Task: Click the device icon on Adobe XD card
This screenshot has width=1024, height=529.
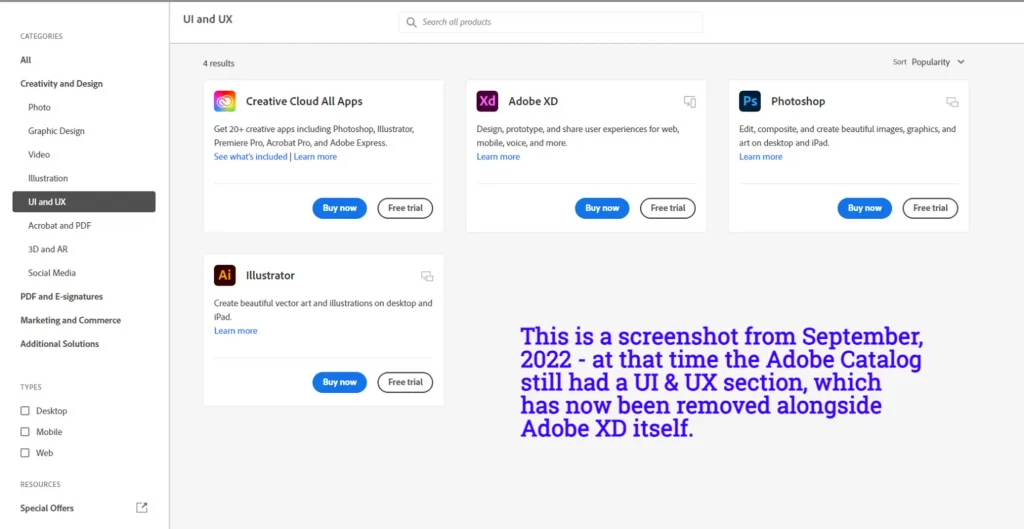Action: pos(689,102)
